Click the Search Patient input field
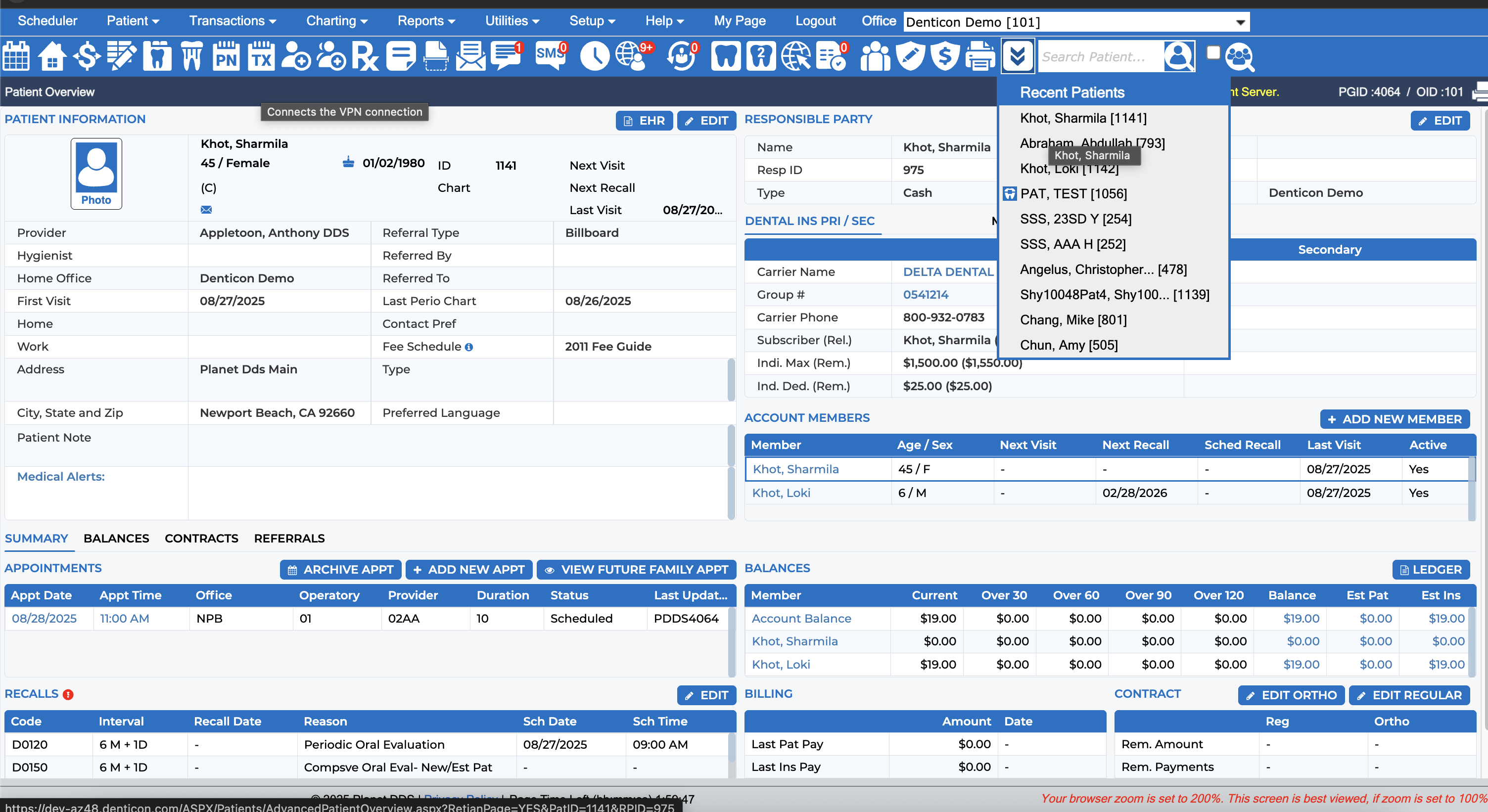Screen dimensions: 1488x812 (x=1100, y=56)
